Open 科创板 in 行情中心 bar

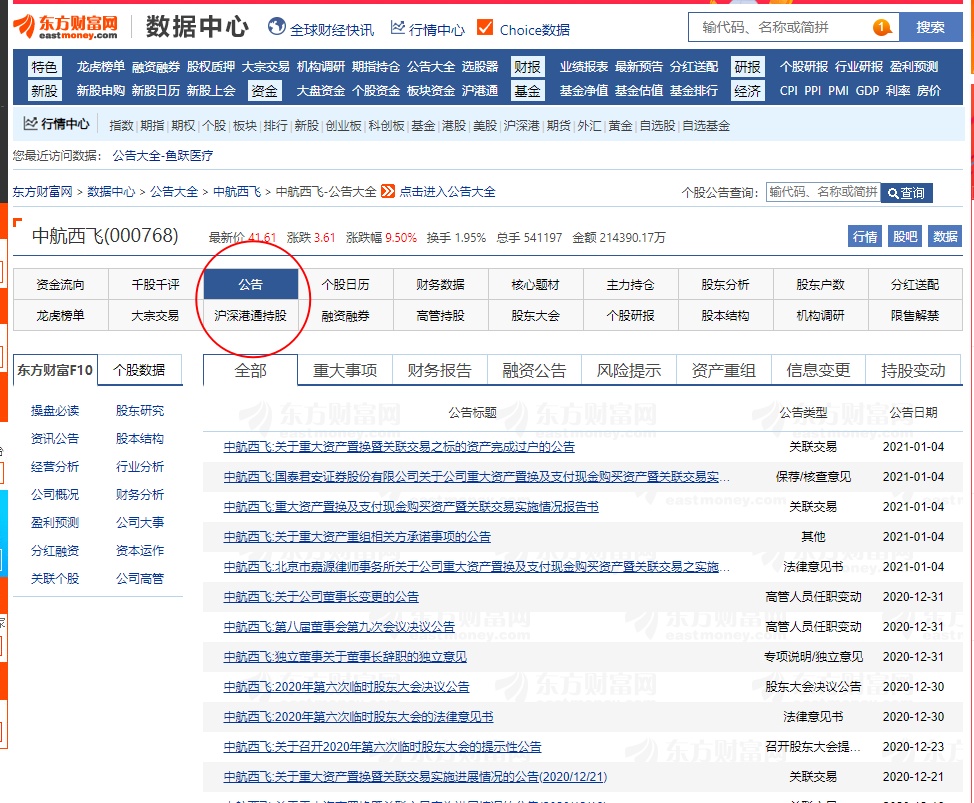(386, 125)
